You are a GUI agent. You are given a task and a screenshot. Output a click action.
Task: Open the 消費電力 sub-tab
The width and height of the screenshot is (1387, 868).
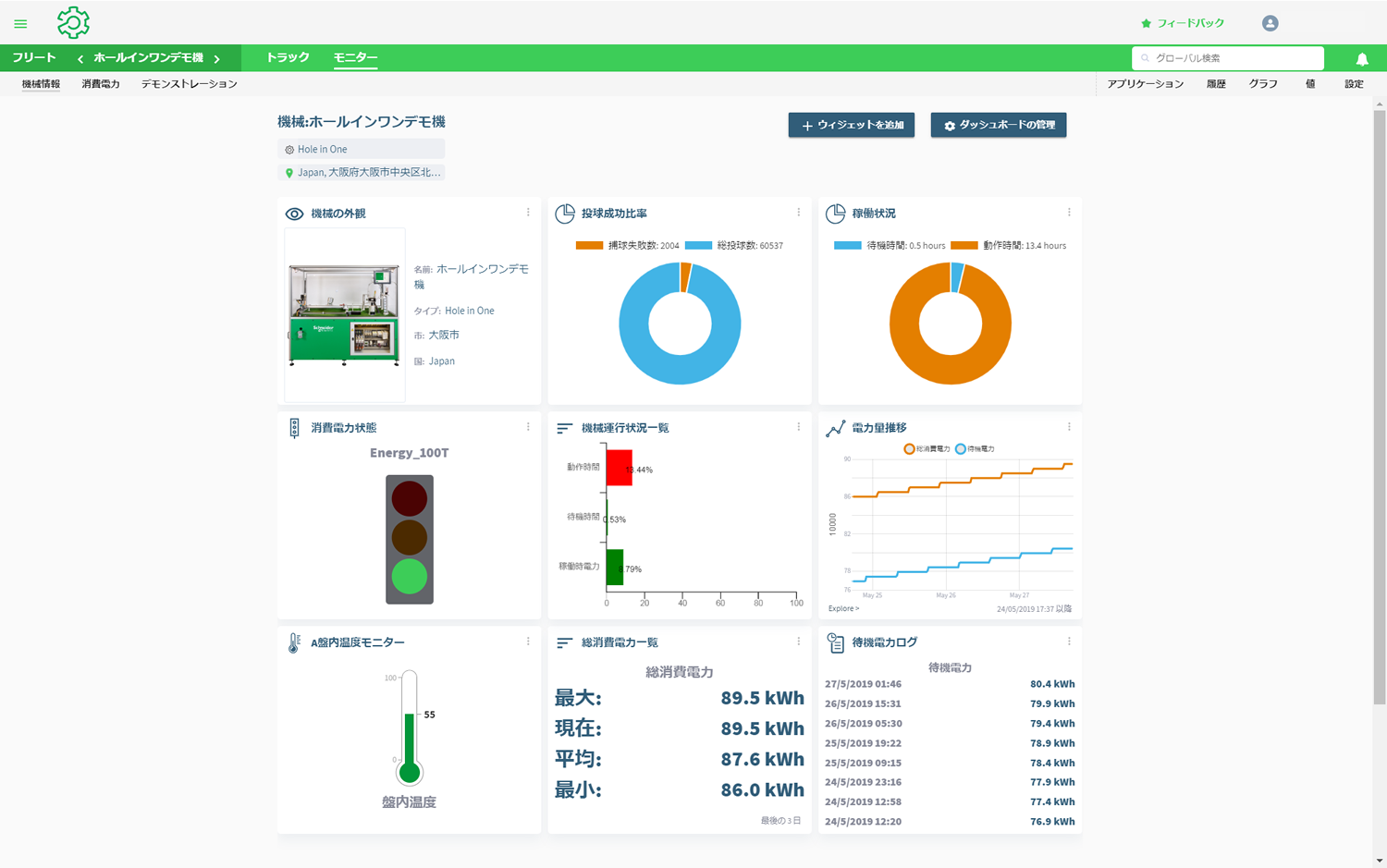[x=101, y=84]
